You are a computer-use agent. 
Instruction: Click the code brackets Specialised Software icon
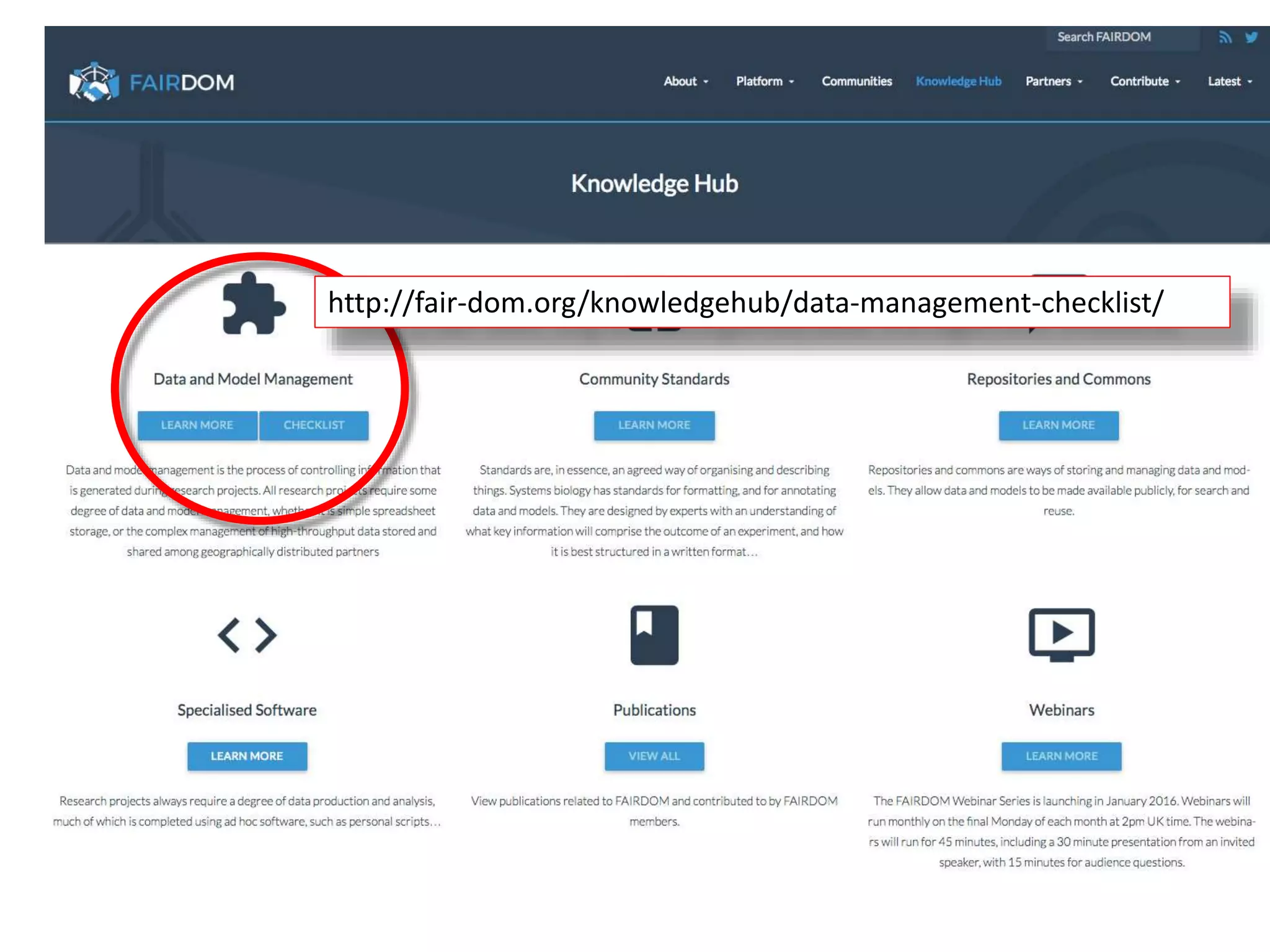tap(247, 635)
